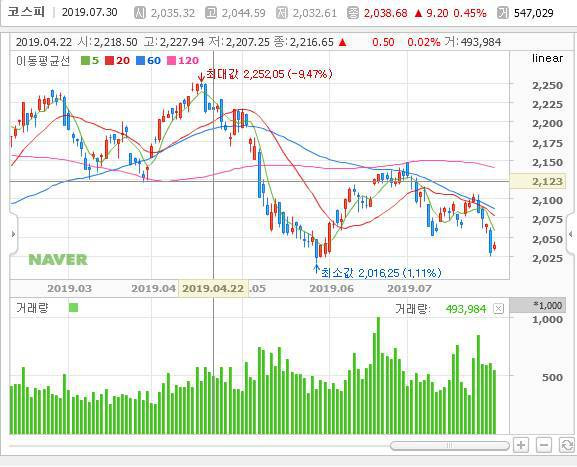Click the opening value 2,035.32
This screenshot has width=577, height=467.
[x=173, y=13]
